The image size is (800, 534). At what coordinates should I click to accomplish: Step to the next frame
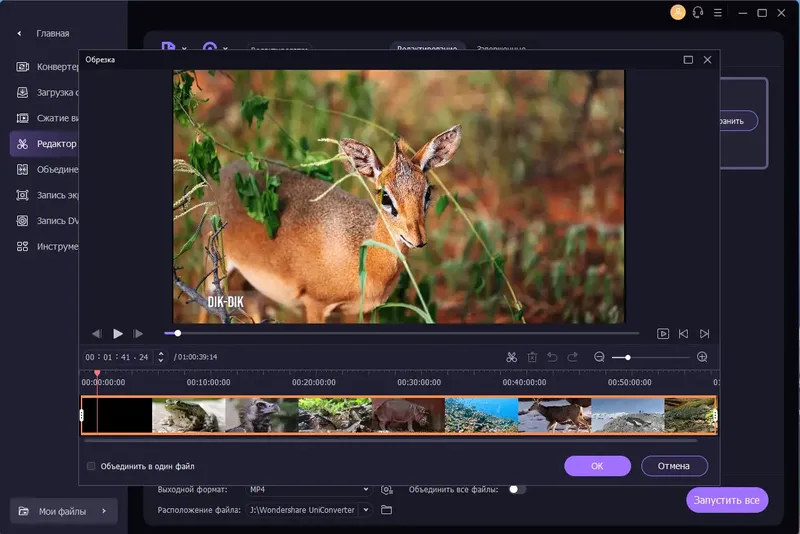click(x=139, y=333)
